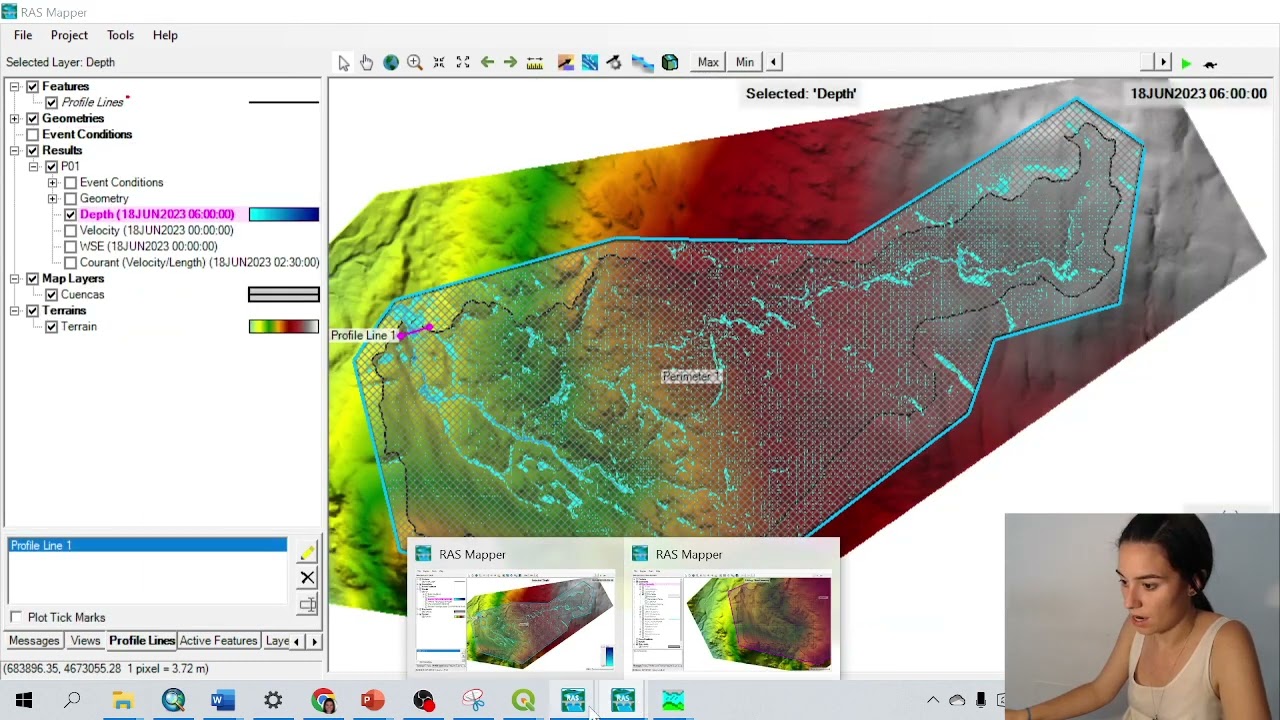Open Windows Settings gear in taskbar
This screenshot has height=720, width=1280.
coord(272,701)
